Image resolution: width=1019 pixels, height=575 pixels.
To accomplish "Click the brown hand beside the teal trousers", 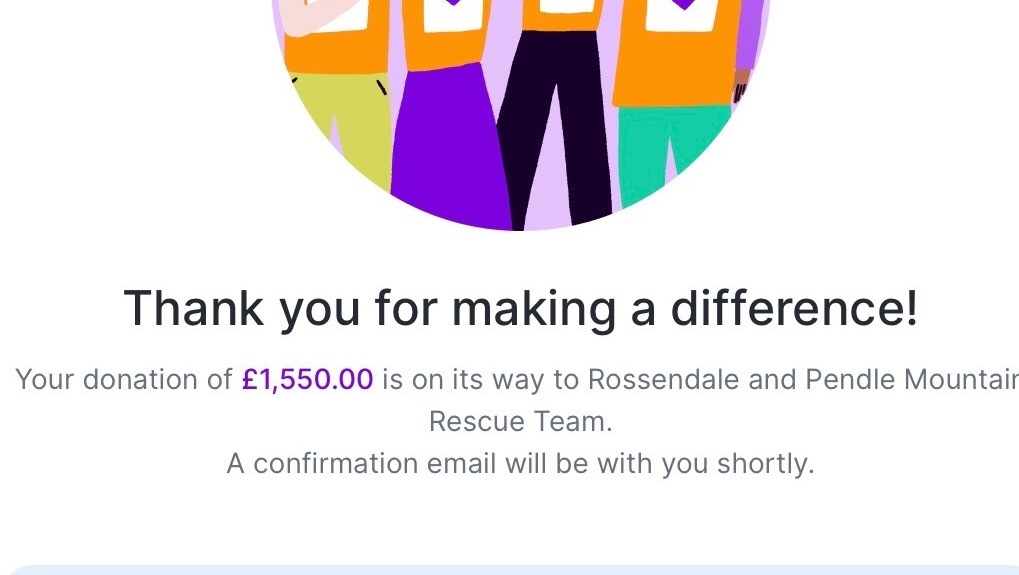I will [741, 86].
